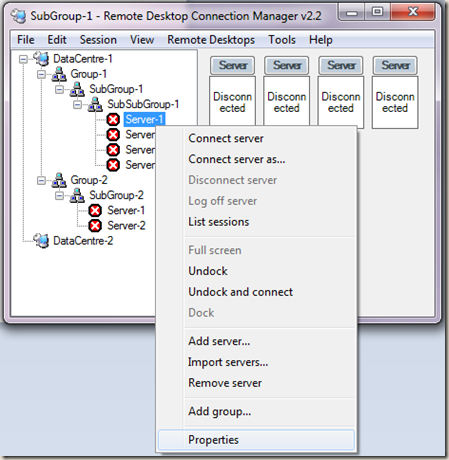449x460 pixels.
Task: Select the SubGroup-1 tree label
Action: 116,89
